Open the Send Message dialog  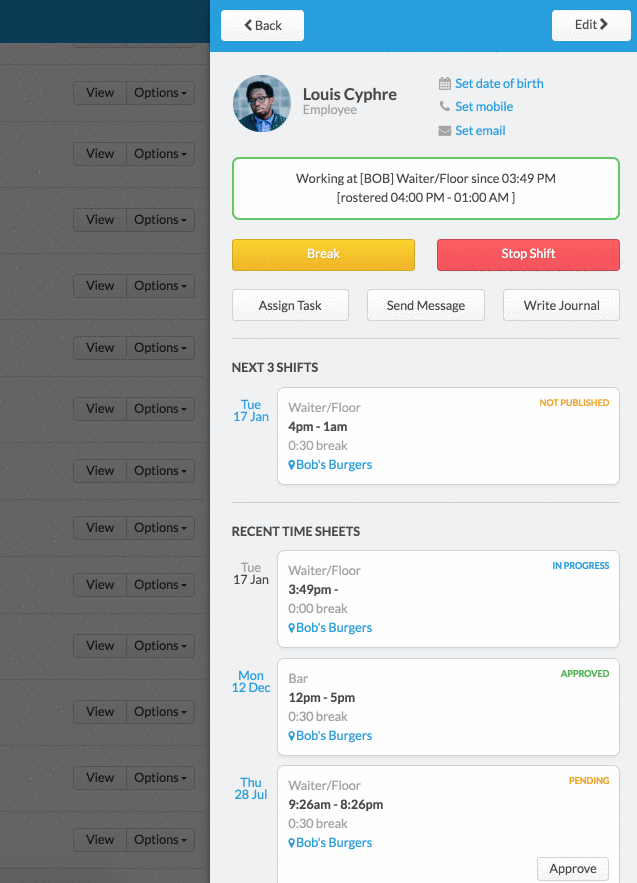426,306
